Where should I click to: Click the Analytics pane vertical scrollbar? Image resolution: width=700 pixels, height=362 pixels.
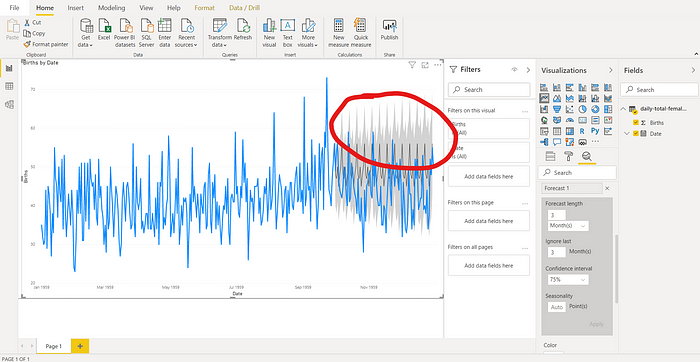[x=617, y=269]
